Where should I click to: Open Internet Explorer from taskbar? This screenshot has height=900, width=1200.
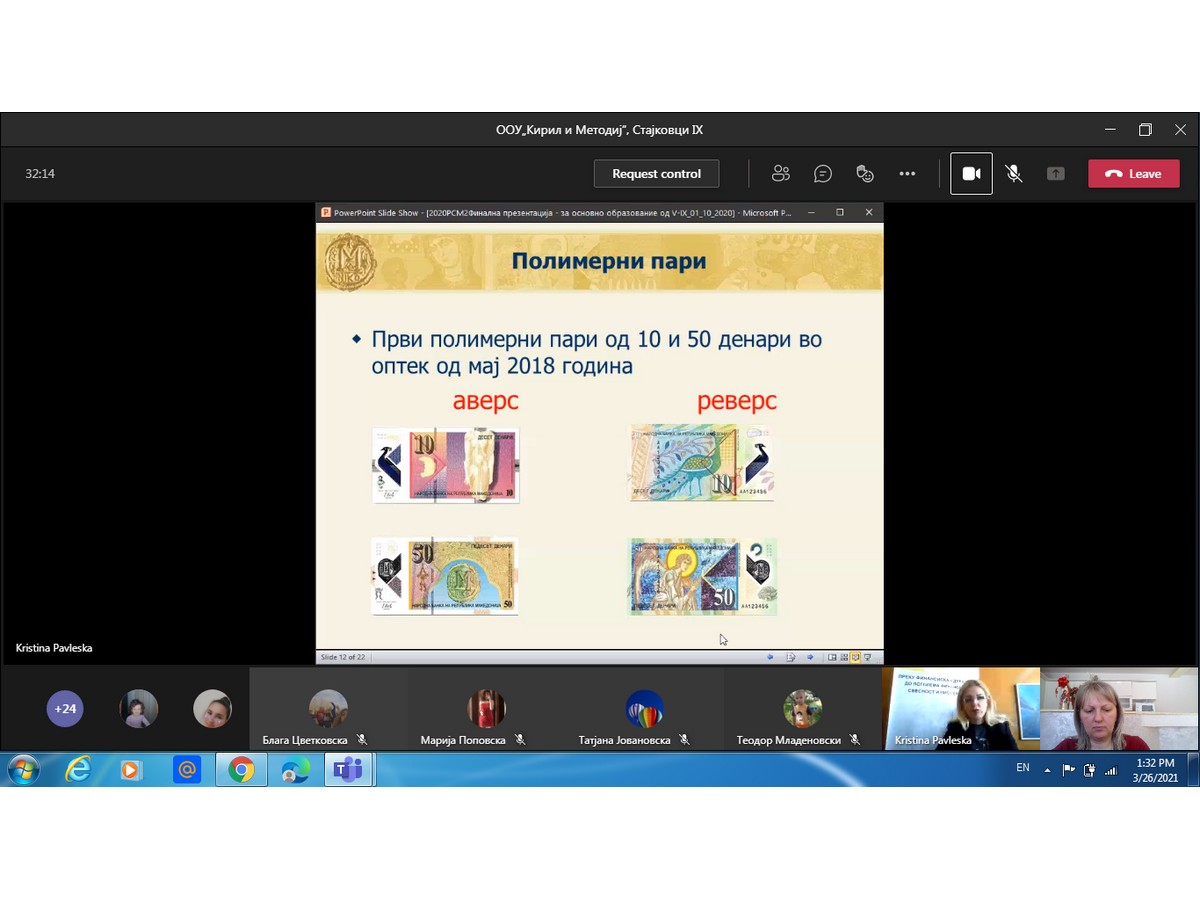(x=78, y=769)
